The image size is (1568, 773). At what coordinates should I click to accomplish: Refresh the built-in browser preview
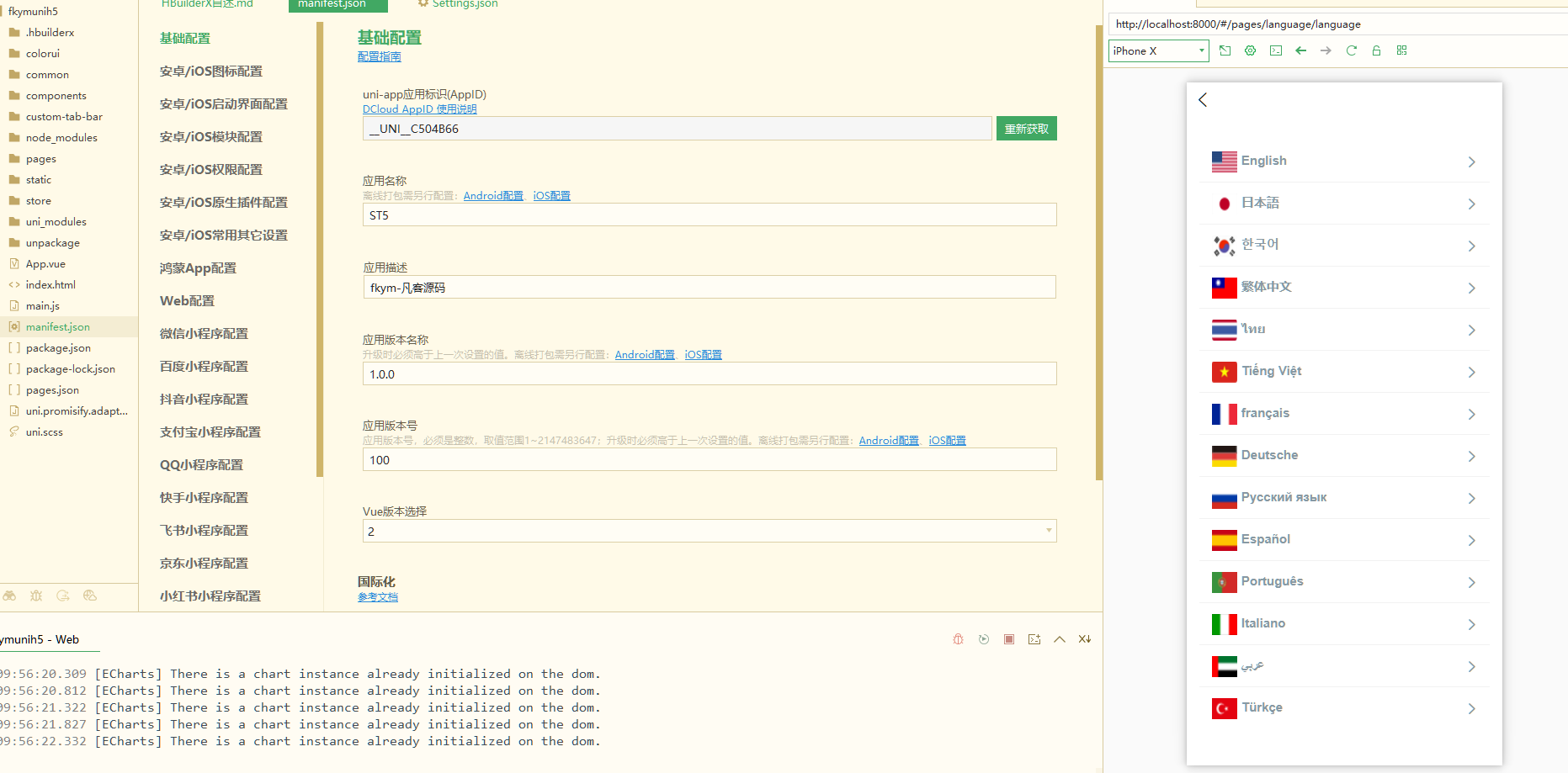pyautogui.click(x=1351, y=50)
